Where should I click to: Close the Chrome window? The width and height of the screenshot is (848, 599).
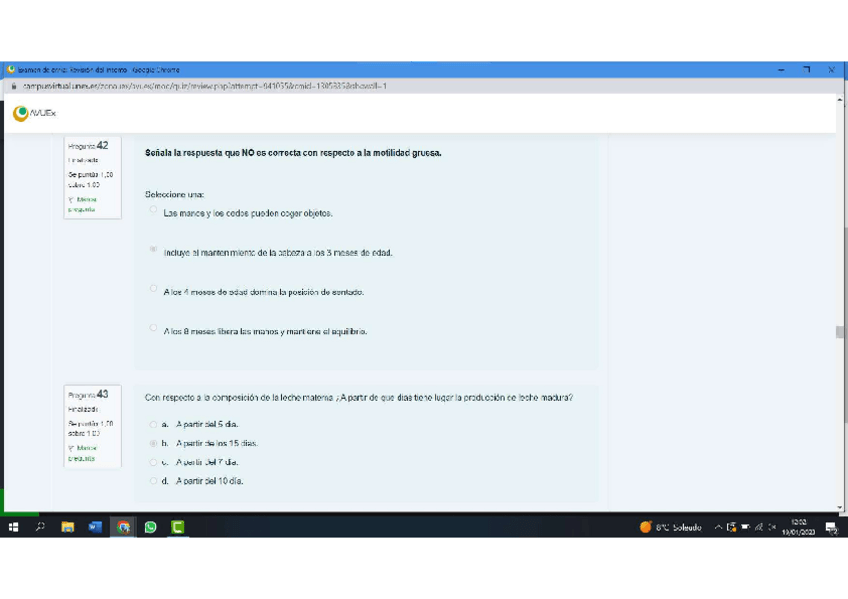tap(831, 70)
